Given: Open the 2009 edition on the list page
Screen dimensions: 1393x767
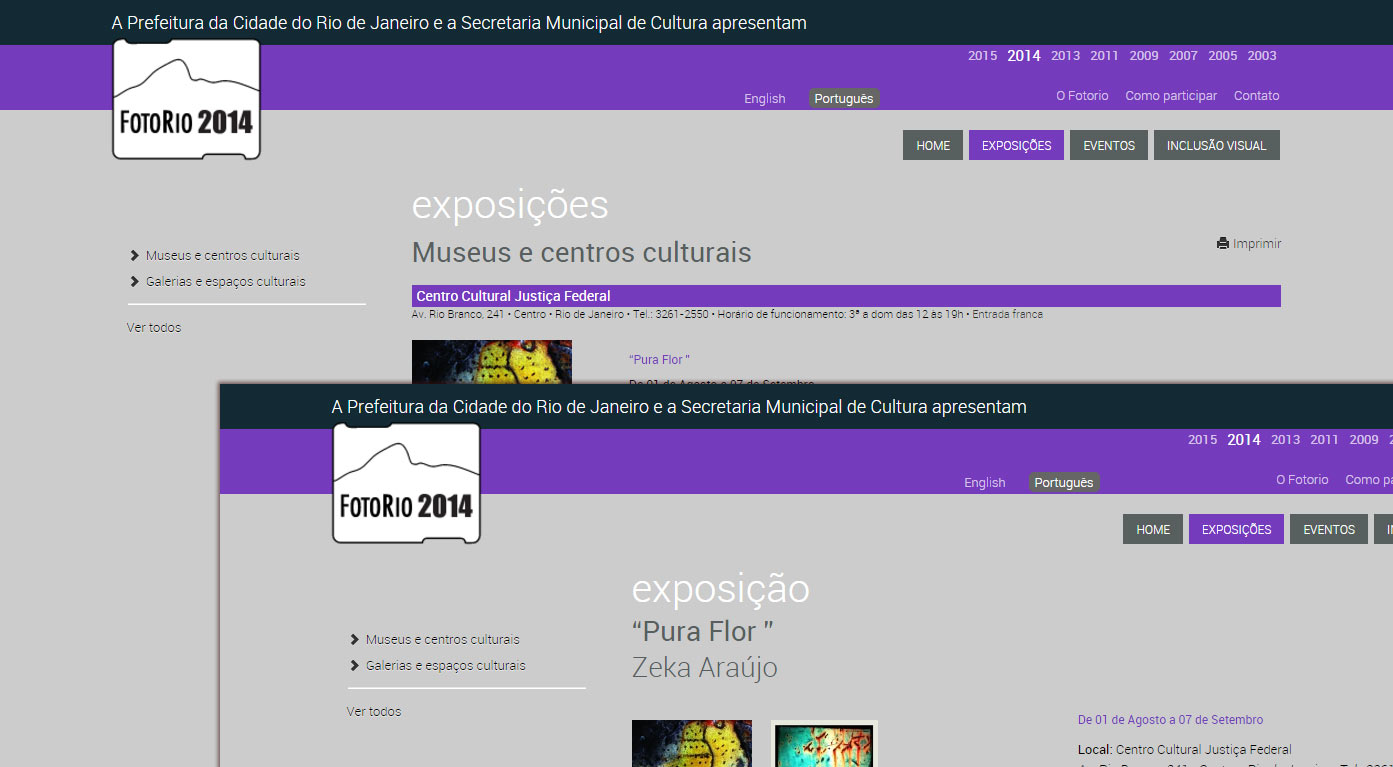Looking at the screenshot, I should click(x=1144, y=56).
